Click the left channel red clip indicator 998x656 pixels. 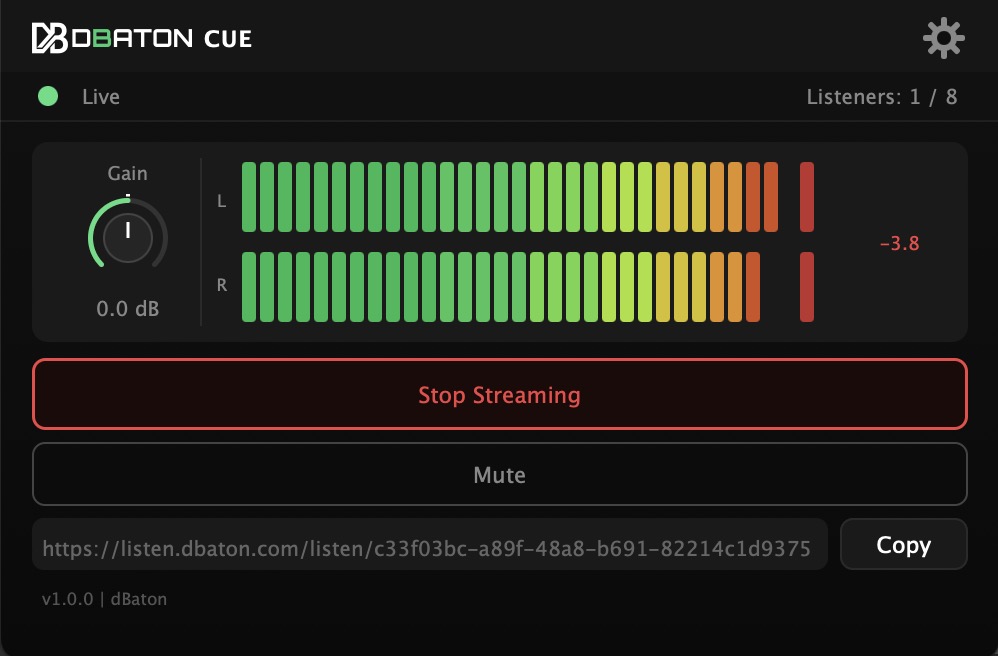click(x=806, y=197)
